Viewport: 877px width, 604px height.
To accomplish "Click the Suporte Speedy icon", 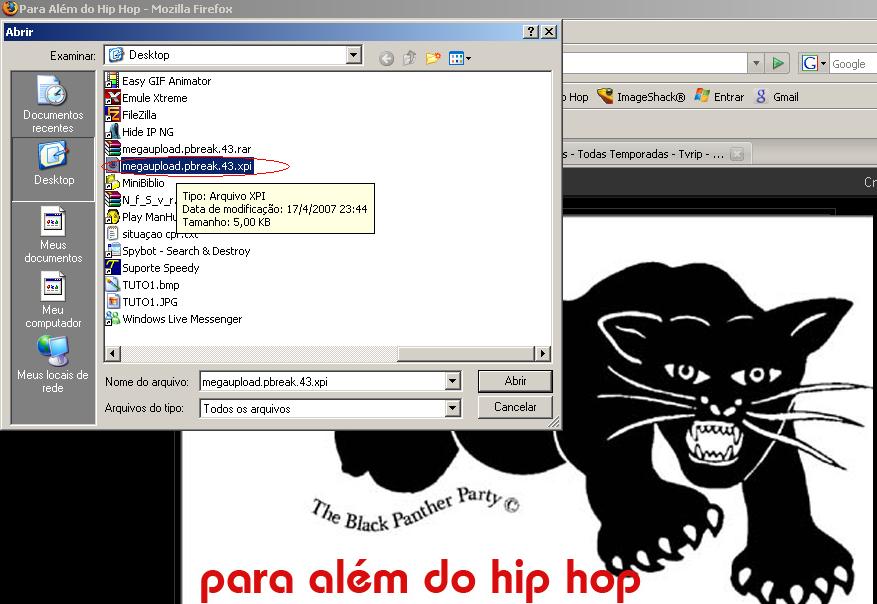I will tap(112, 268).
